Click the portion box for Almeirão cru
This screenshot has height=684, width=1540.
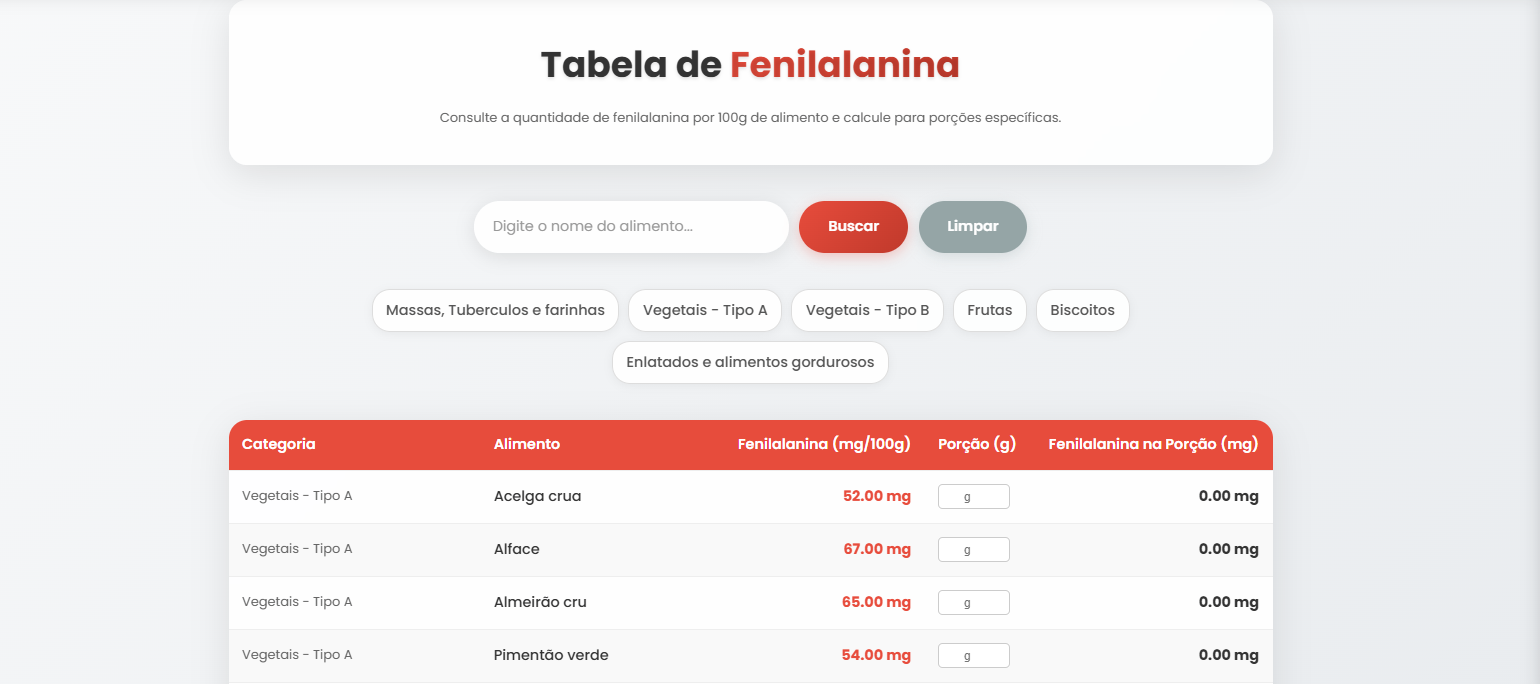coord(973,602)
